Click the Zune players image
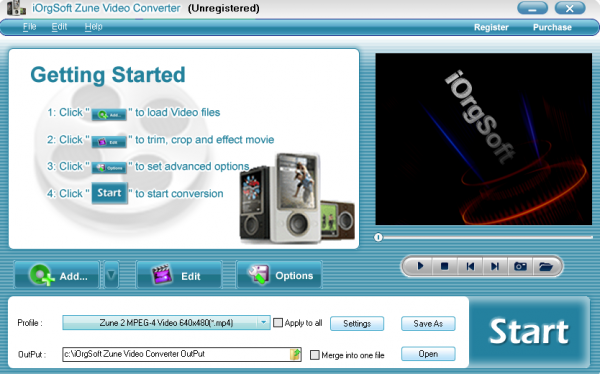The height and width of the screenshot is (374, 600). coord(297,198)
